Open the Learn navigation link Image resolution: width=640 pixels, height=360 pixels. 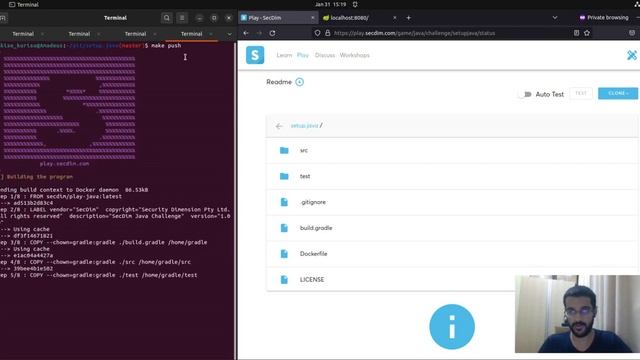click(x=284, y=55)
